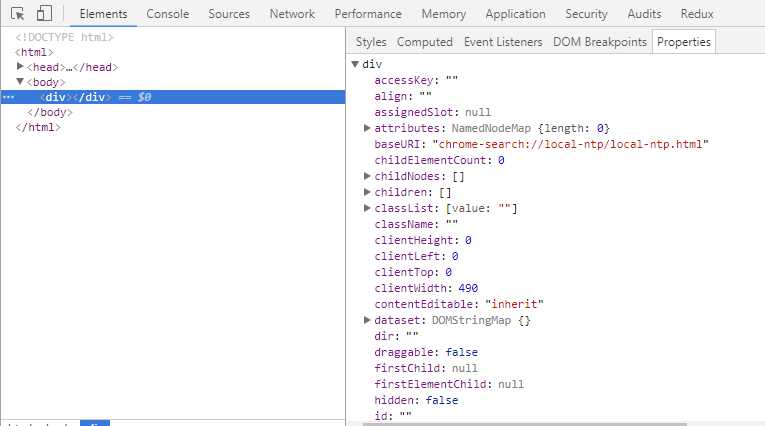Image resolution: width=765 pixels, height=426 pixels.
Task: Click the clientHeight property row
Action: [x=423, y=240]
